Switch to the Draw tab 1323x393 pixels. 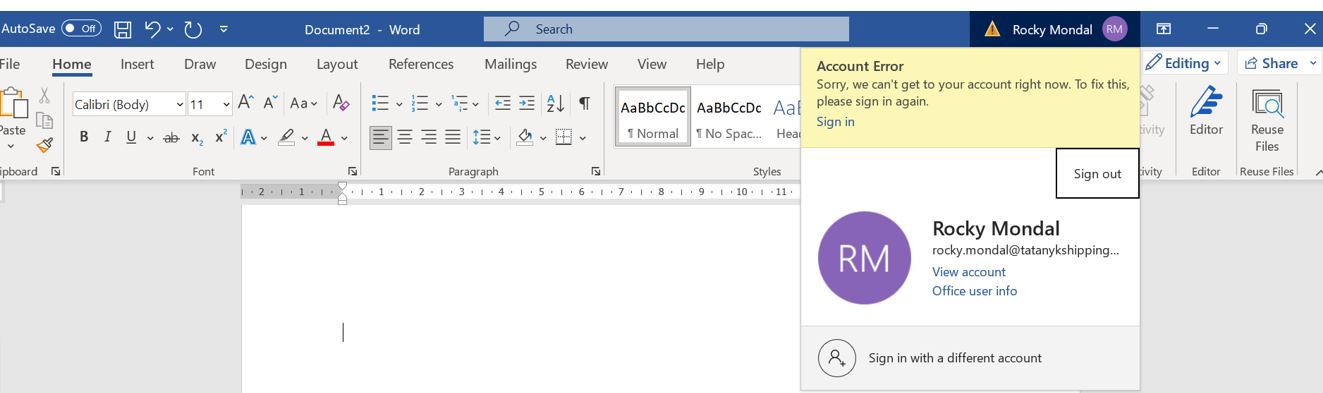(200, 64)
